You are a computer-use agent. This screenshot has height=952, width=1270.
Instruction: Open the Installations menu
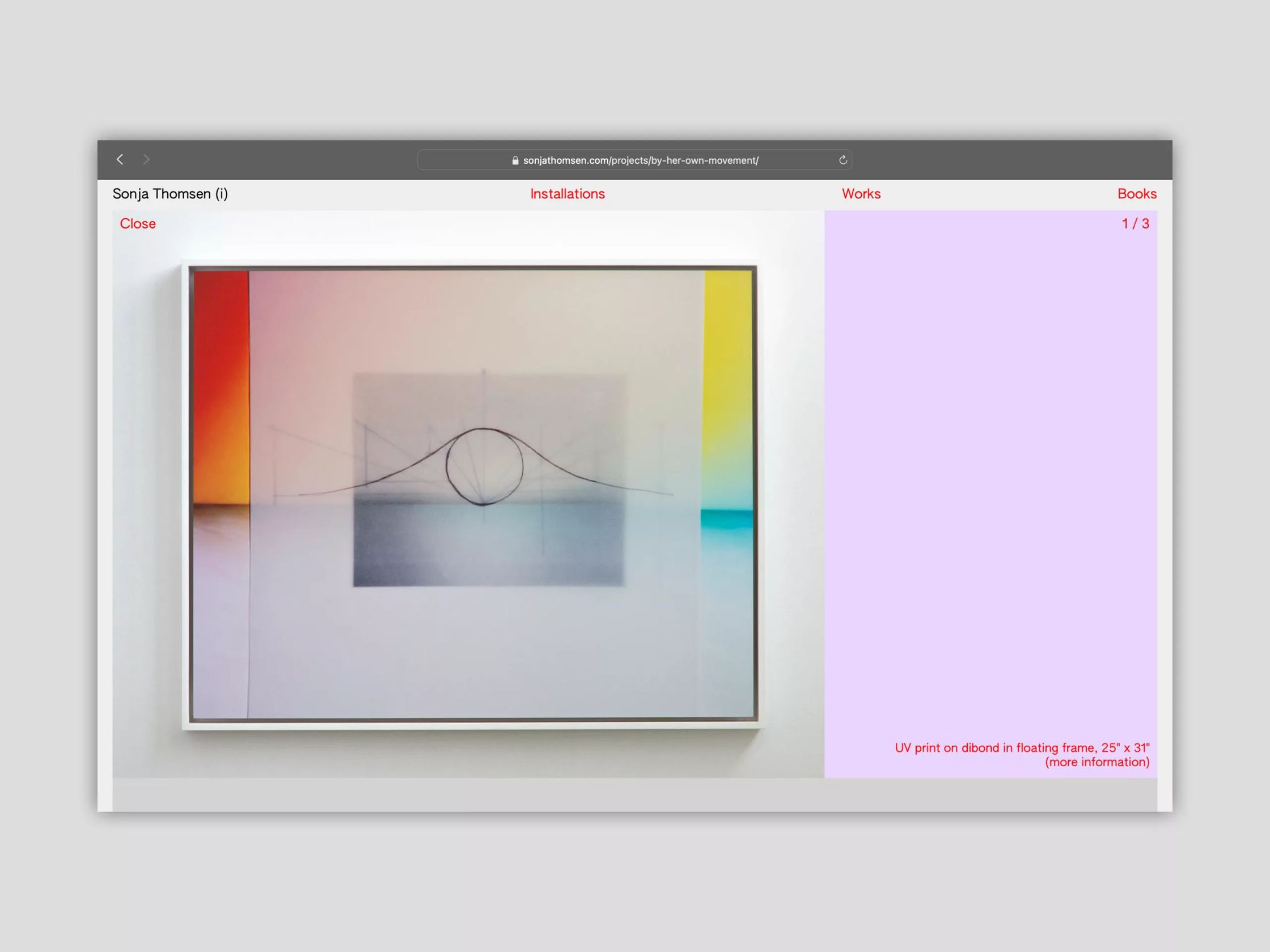click(568, 194)
